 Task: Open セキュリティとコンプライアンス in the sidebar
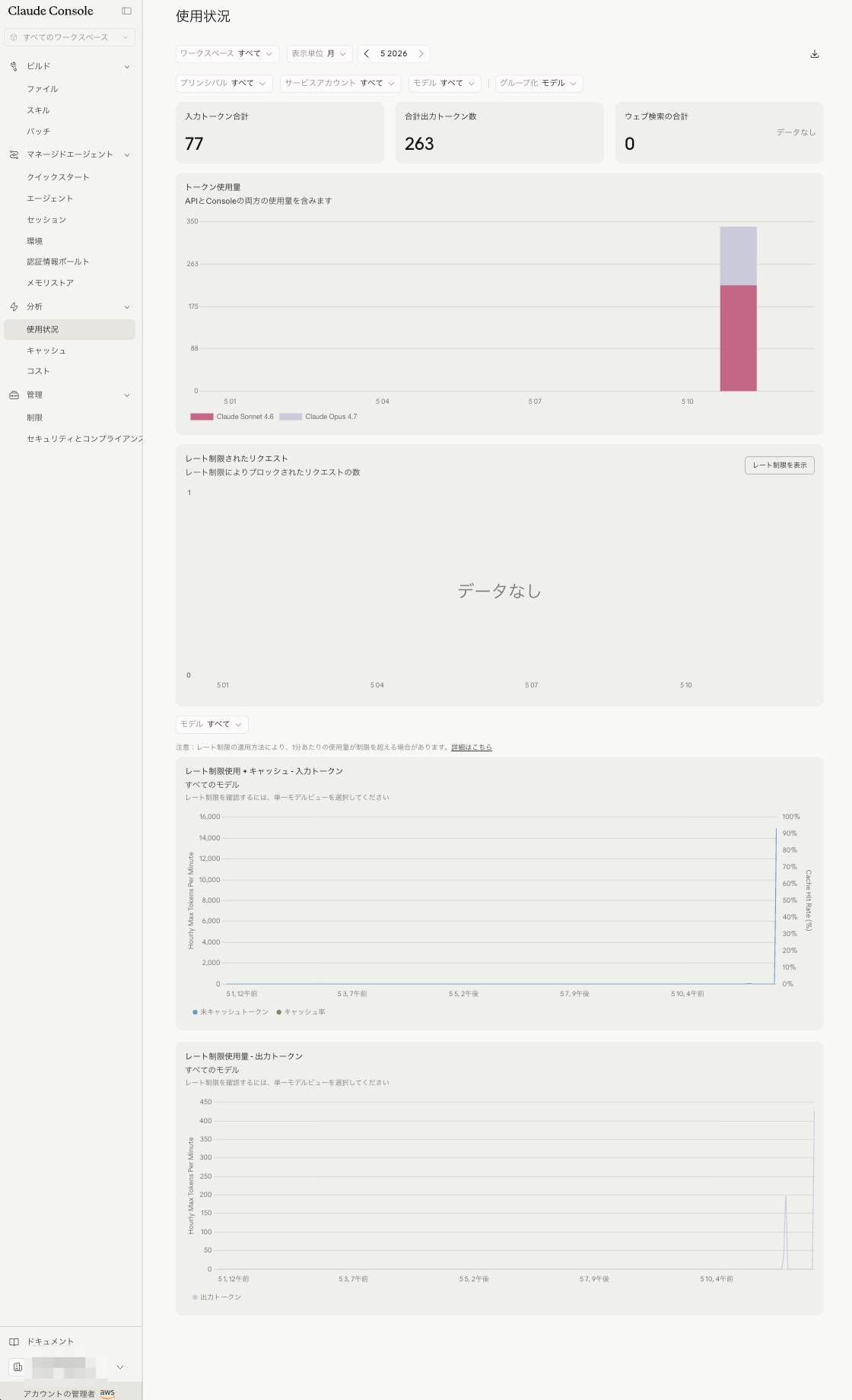pos(84,439)
